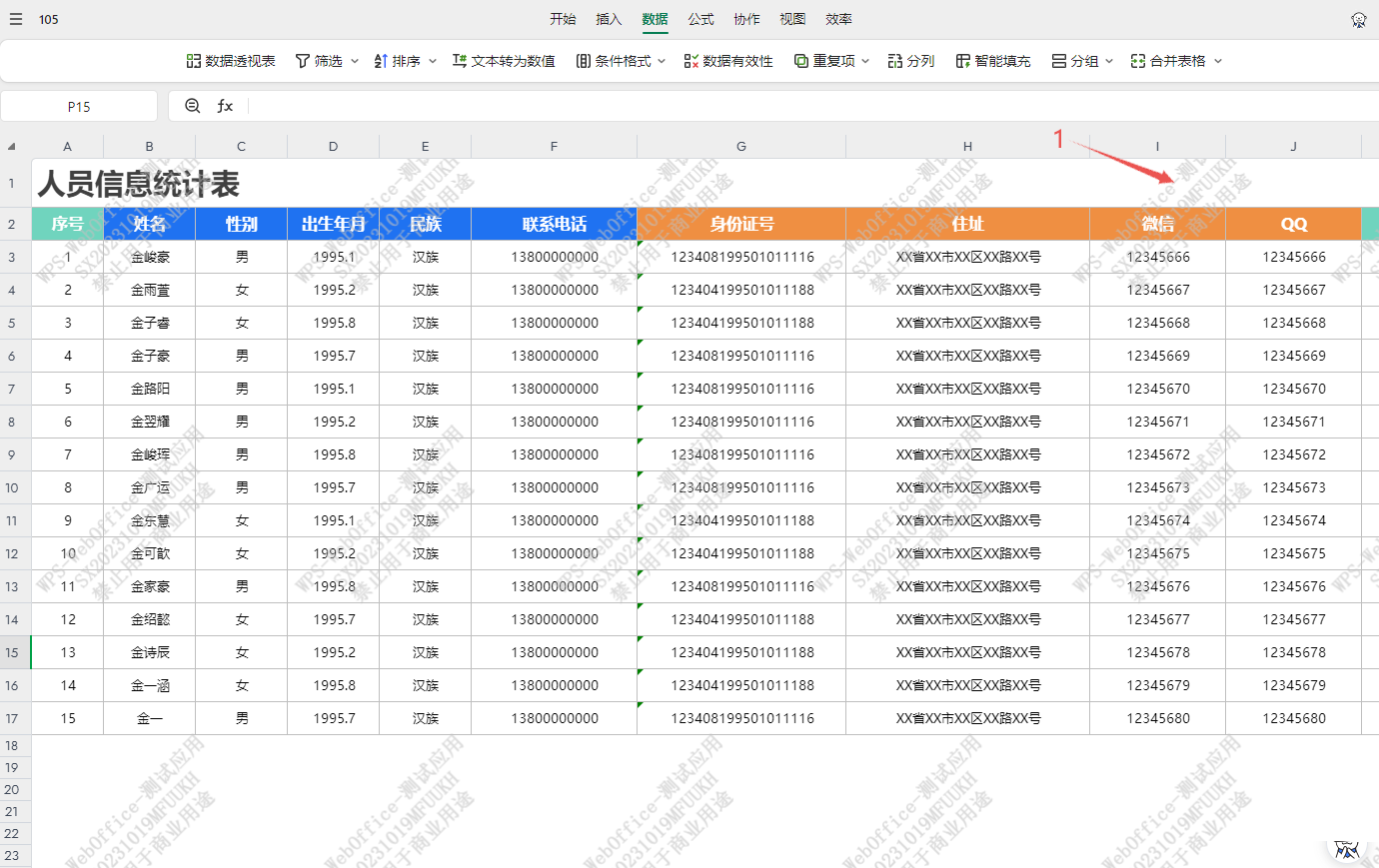This screenshot has width=1379, height=868.
Task: Click inside the formula bar input
Action: tap(814, 106)
